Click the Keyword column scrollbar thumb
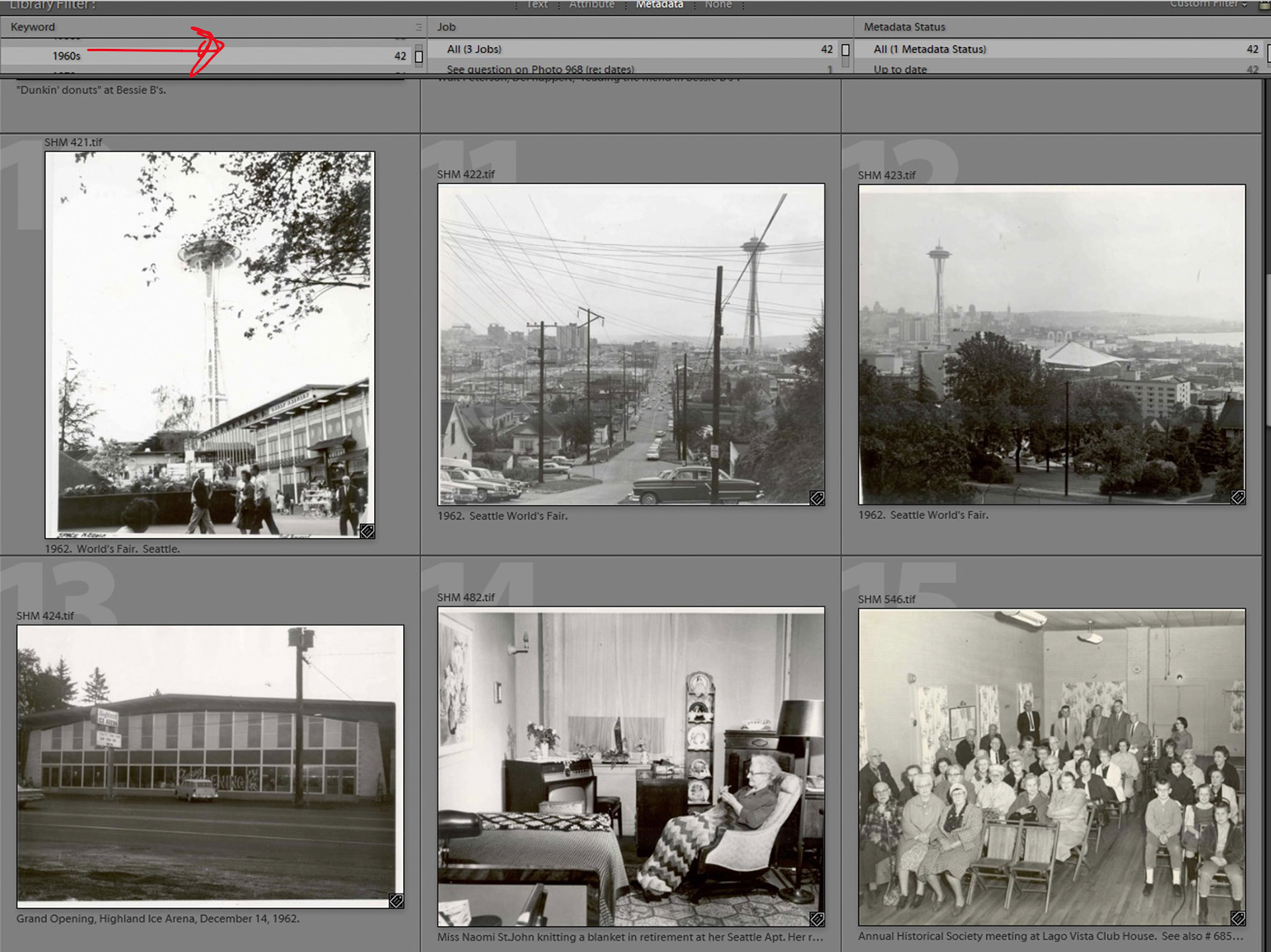1271x952 pixels. [419, 56]
